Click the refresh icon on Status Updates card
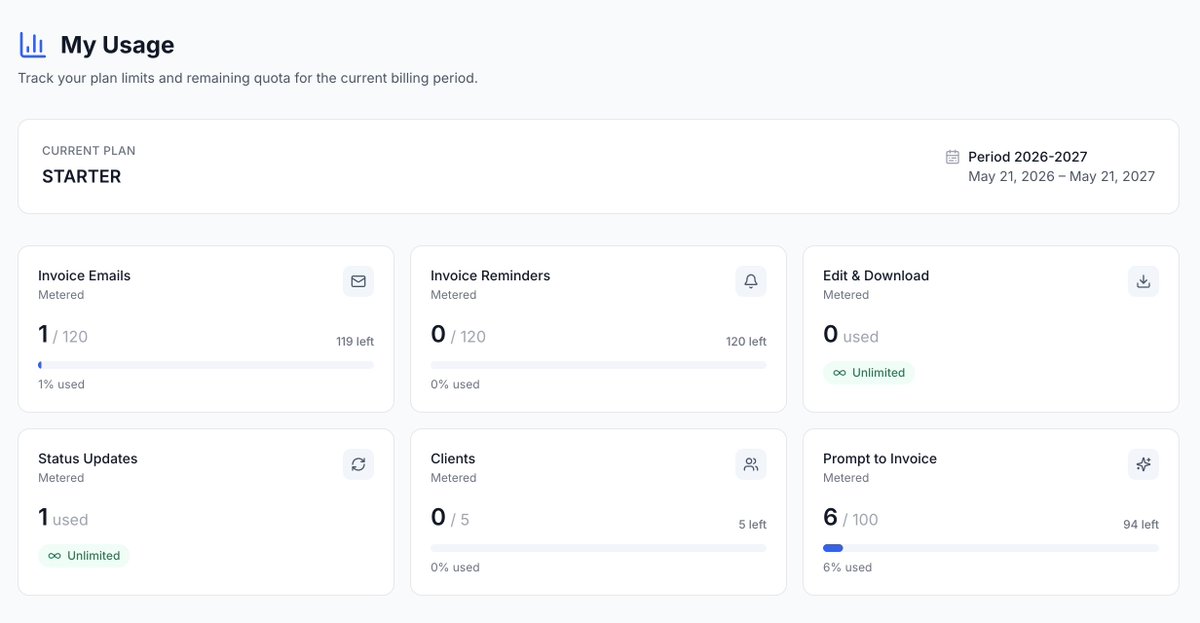Viewport: 1200px width, 623px height. (x=358, y=464)
